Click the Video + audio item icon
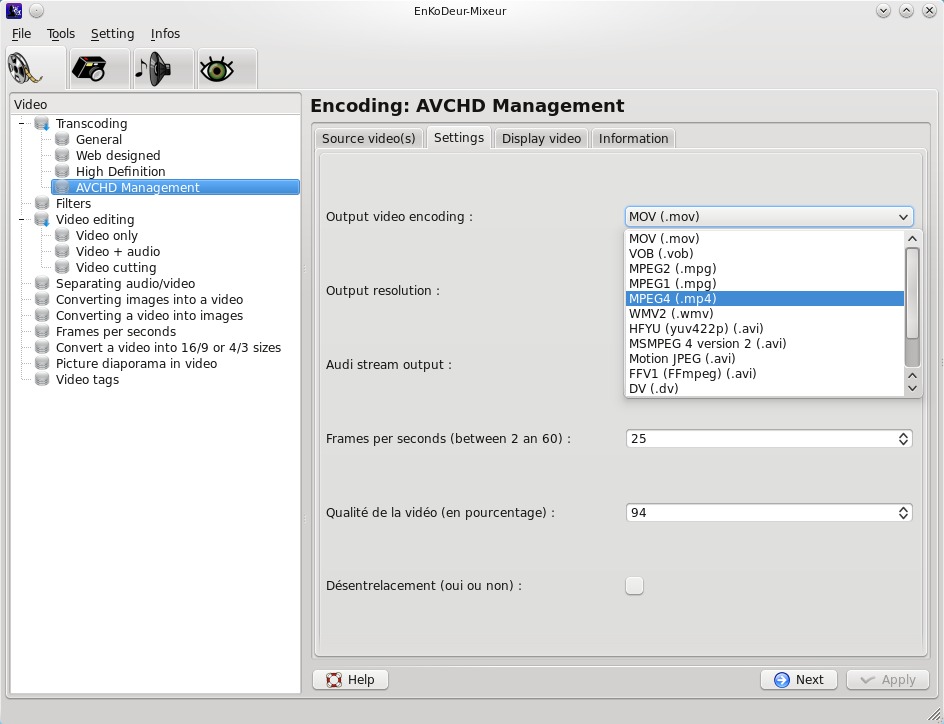Image resolution: width=944 pixels, height=724 pixels. 61,252
